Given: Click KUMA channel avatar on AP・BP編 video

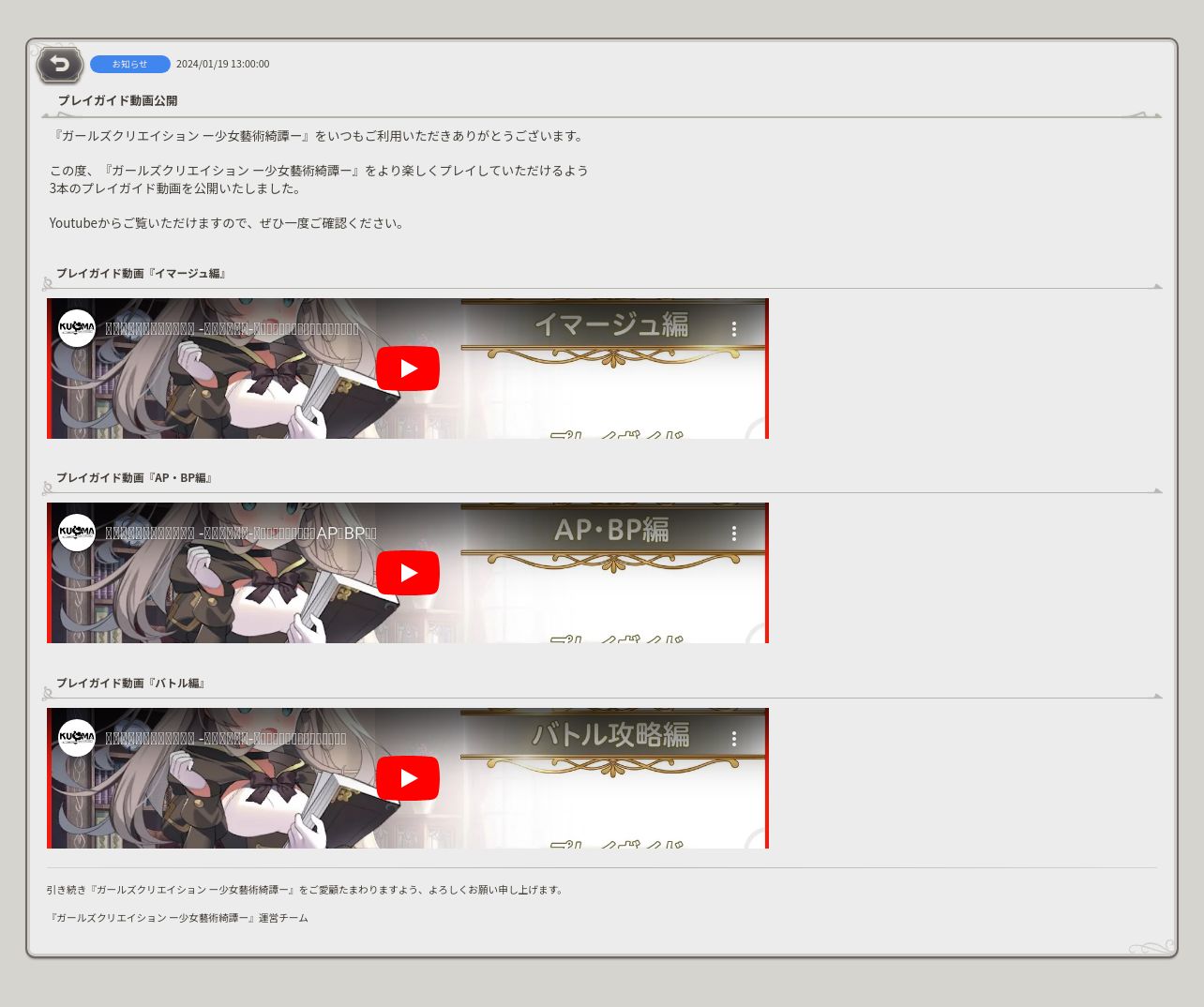Looking at the screenshot, I should point(77,534).
